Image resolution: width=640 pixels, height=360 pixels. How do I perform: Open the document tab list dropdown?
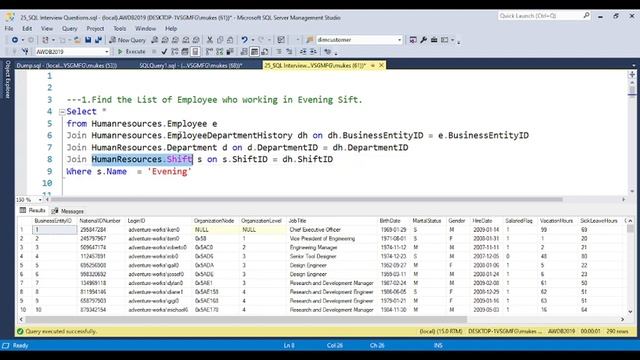[x=633, y=65]
